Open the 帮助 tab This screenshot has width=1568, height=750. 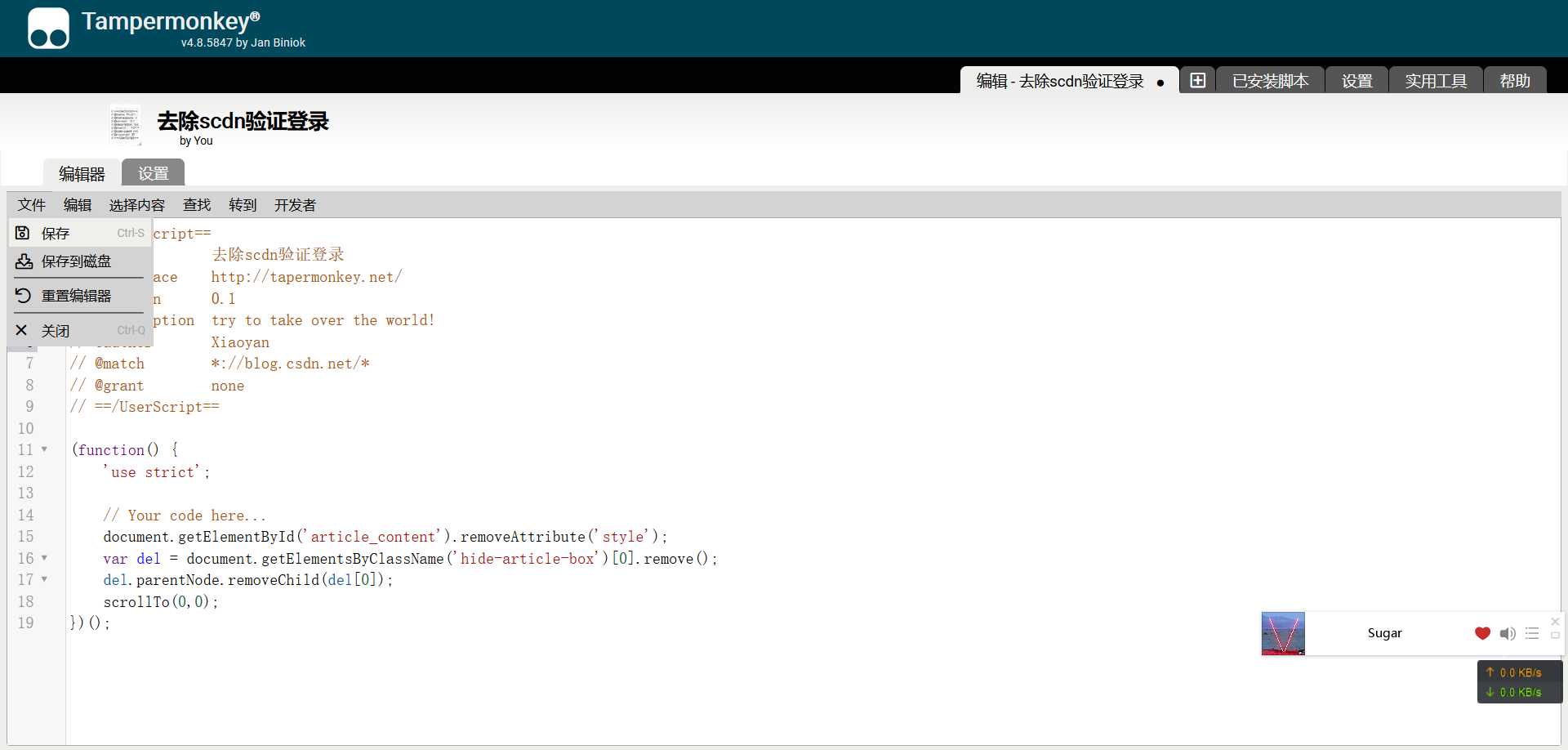click(x=1515, y=81)
